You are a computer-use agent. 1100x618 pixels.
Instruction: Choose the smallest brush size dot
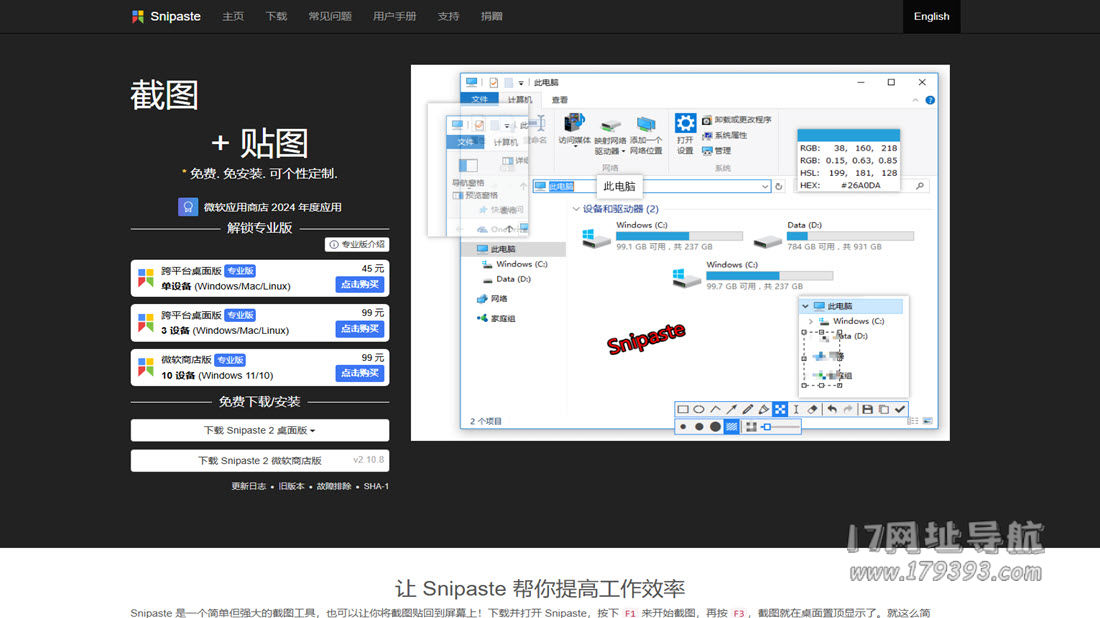coord(684,427)
